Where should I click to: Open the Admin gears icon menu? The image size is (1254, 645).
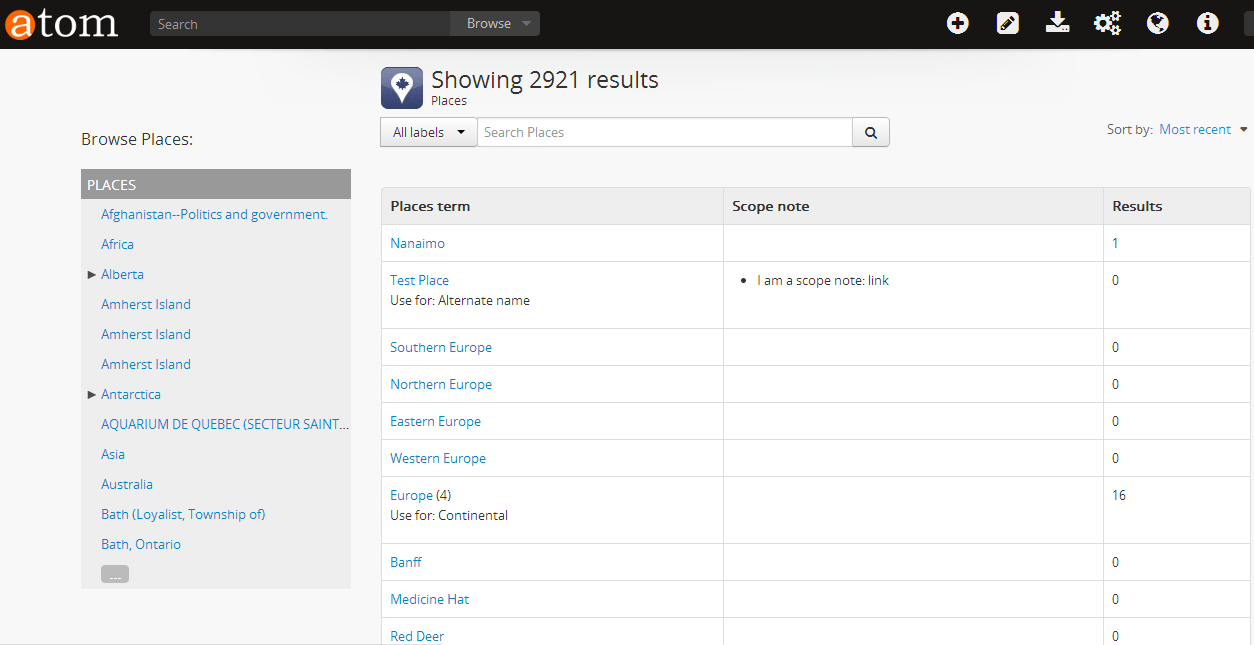point(1108,24)
